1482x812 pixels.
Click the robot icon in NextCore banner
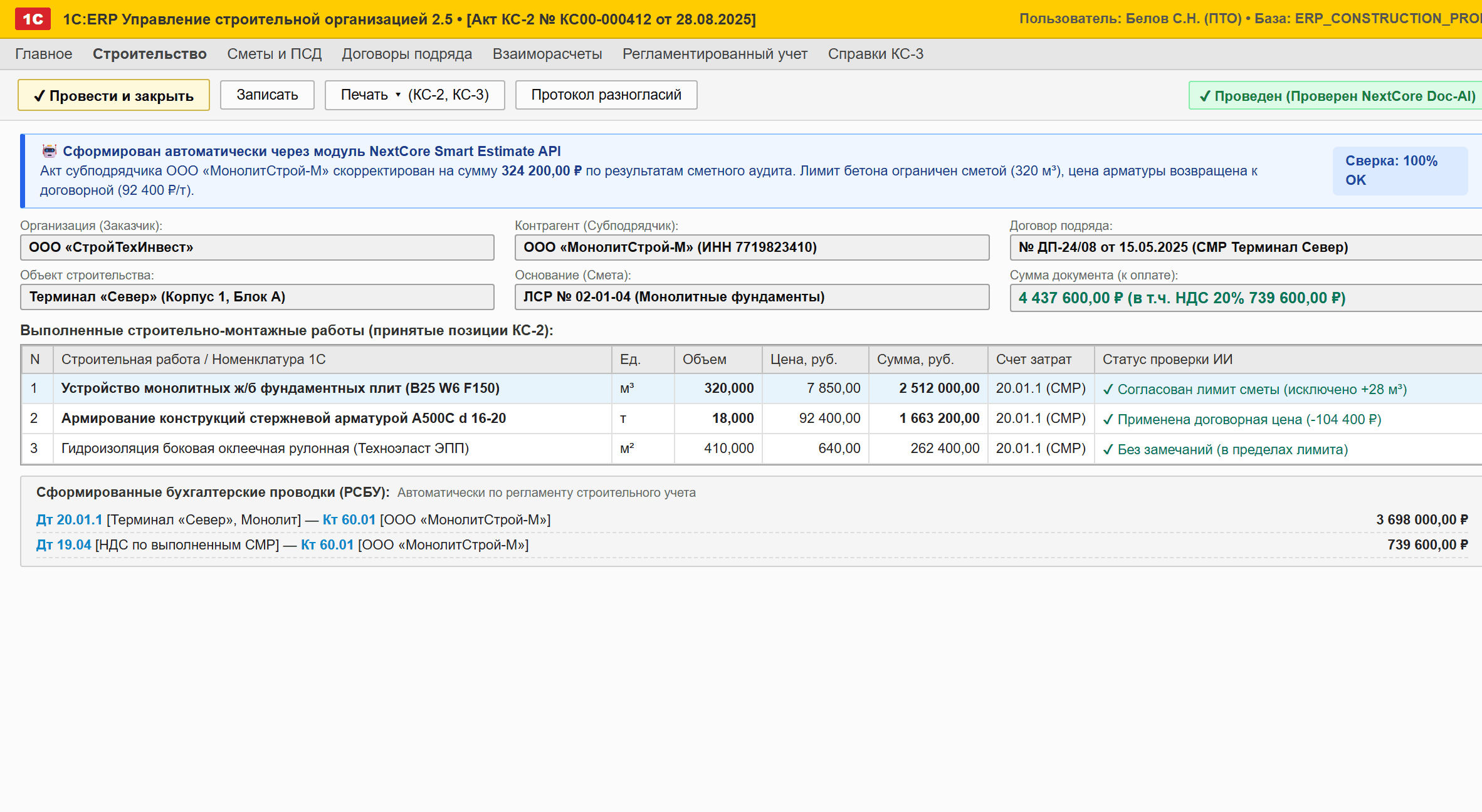click(50, 151)
